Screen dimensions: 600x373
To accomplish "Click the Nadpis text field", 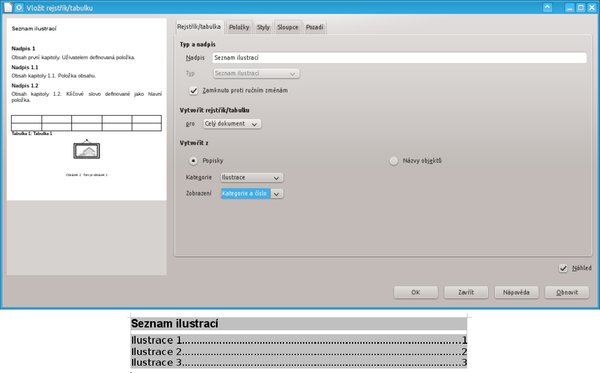I will pos(399,58).
